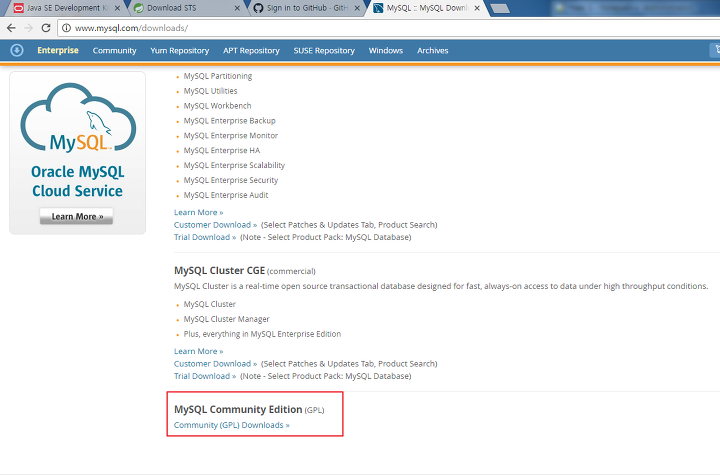This screenshot has width=720, height=475.
Task: Open the Enterprise nav item
Action: click(58, 50)
